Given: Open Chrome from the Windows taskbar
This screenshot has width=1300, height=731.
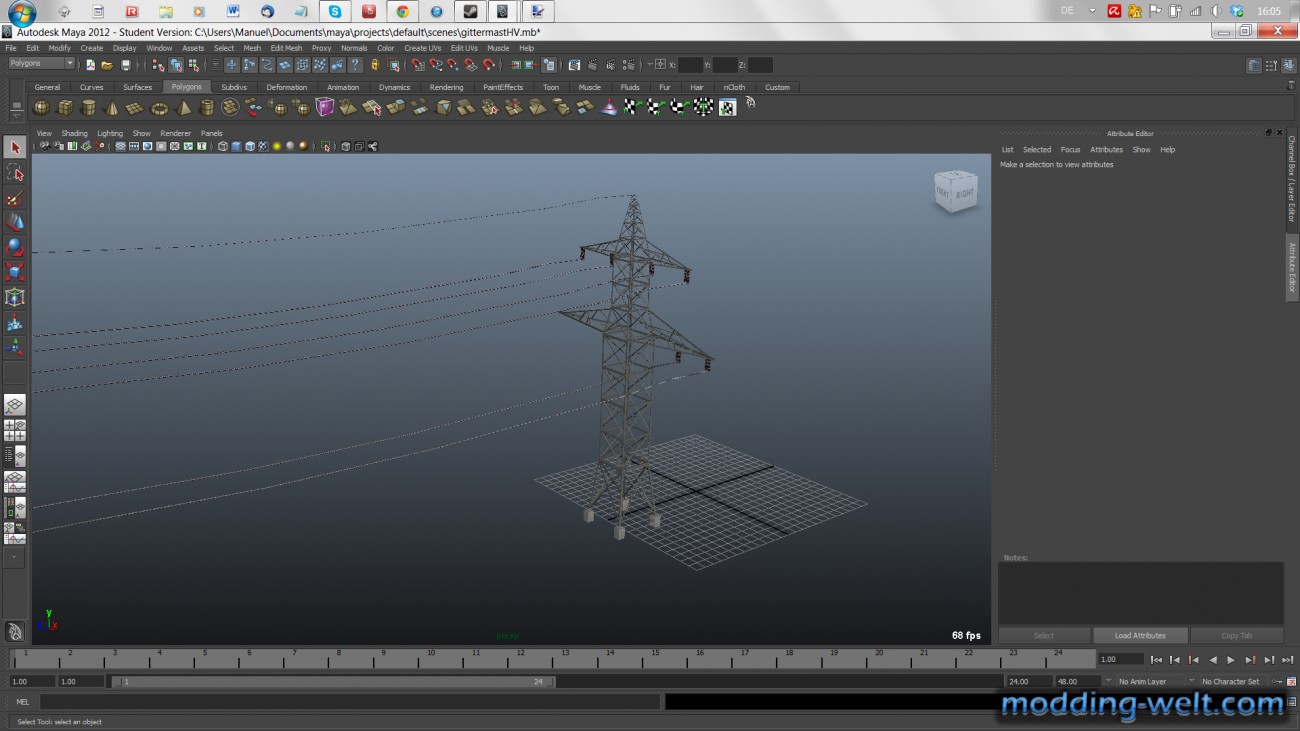Looking at the screenshot, I should pyautogui.click(x=402, y=12).
